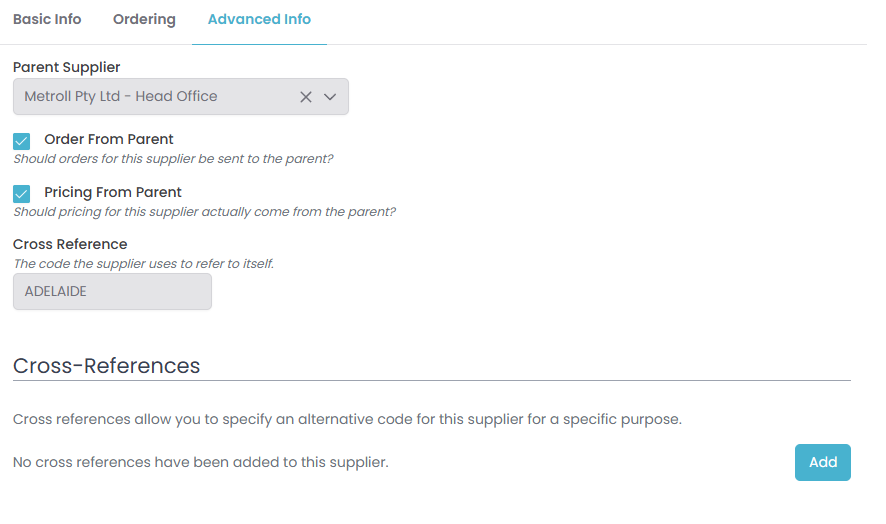This screenshot has height=524, width=886.
Task: Focus the Cross Reference field containing ADELAIDE
Action: (x=112, y=292)
